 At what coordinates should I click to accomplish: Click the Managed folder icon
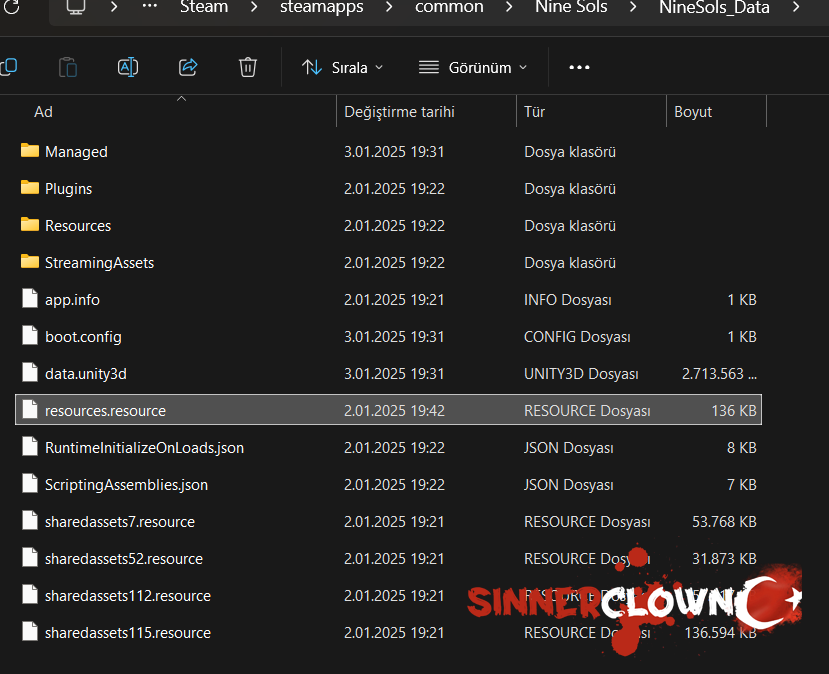30,151
